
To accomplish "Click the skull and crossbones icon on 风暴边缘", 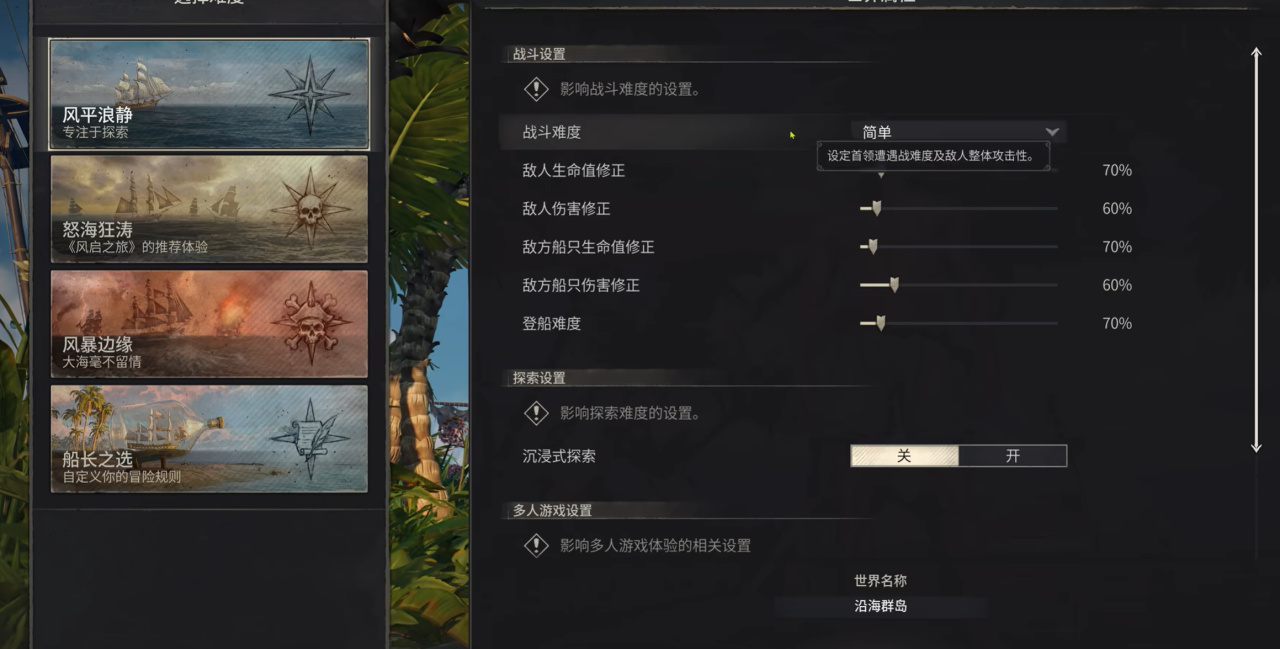I will pyautogui.click(x=311, y=323).
